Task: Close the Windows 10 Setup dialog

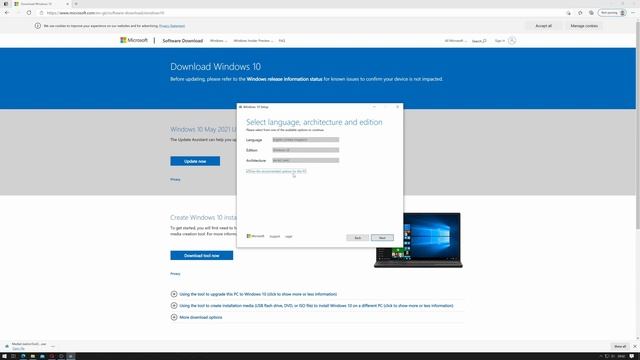Action: pyautogui.click(x=398, y=107)
